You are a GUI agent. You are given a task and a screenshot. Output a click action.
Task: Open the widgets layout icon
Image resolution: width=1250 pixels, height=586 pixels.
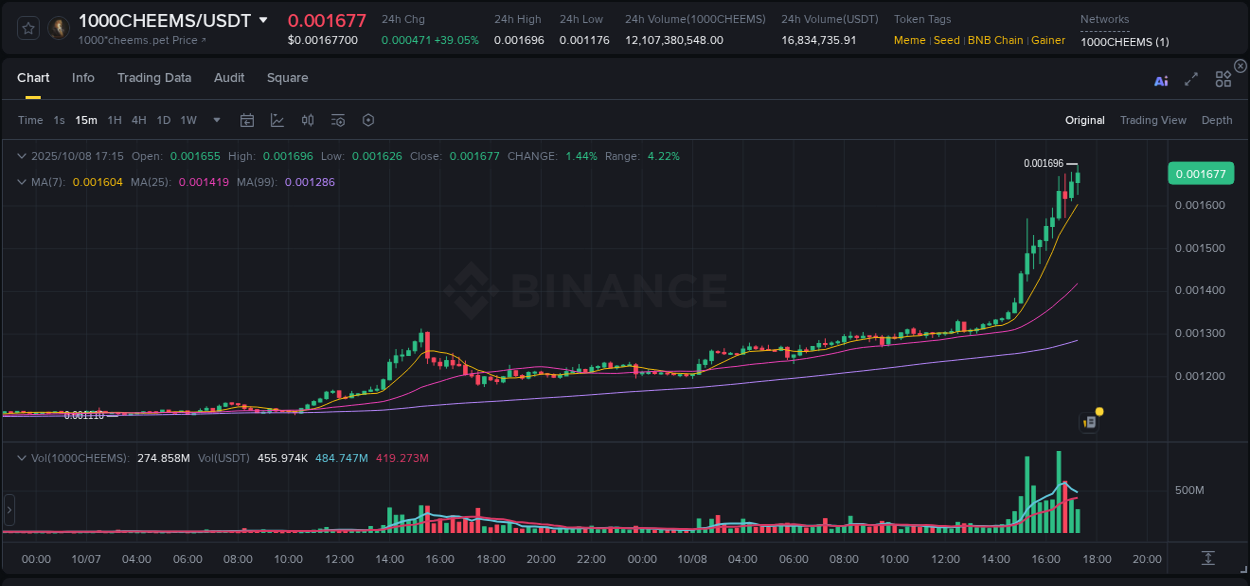tap(1223, 79)
